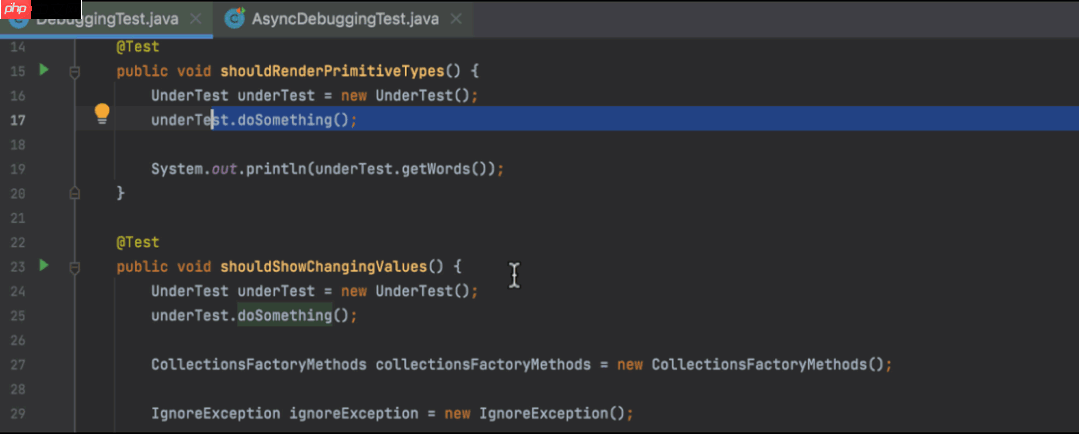Click the @Test annotation on line 22
Viewport: 1079px width, 434px height.
[x=138, y=242]
